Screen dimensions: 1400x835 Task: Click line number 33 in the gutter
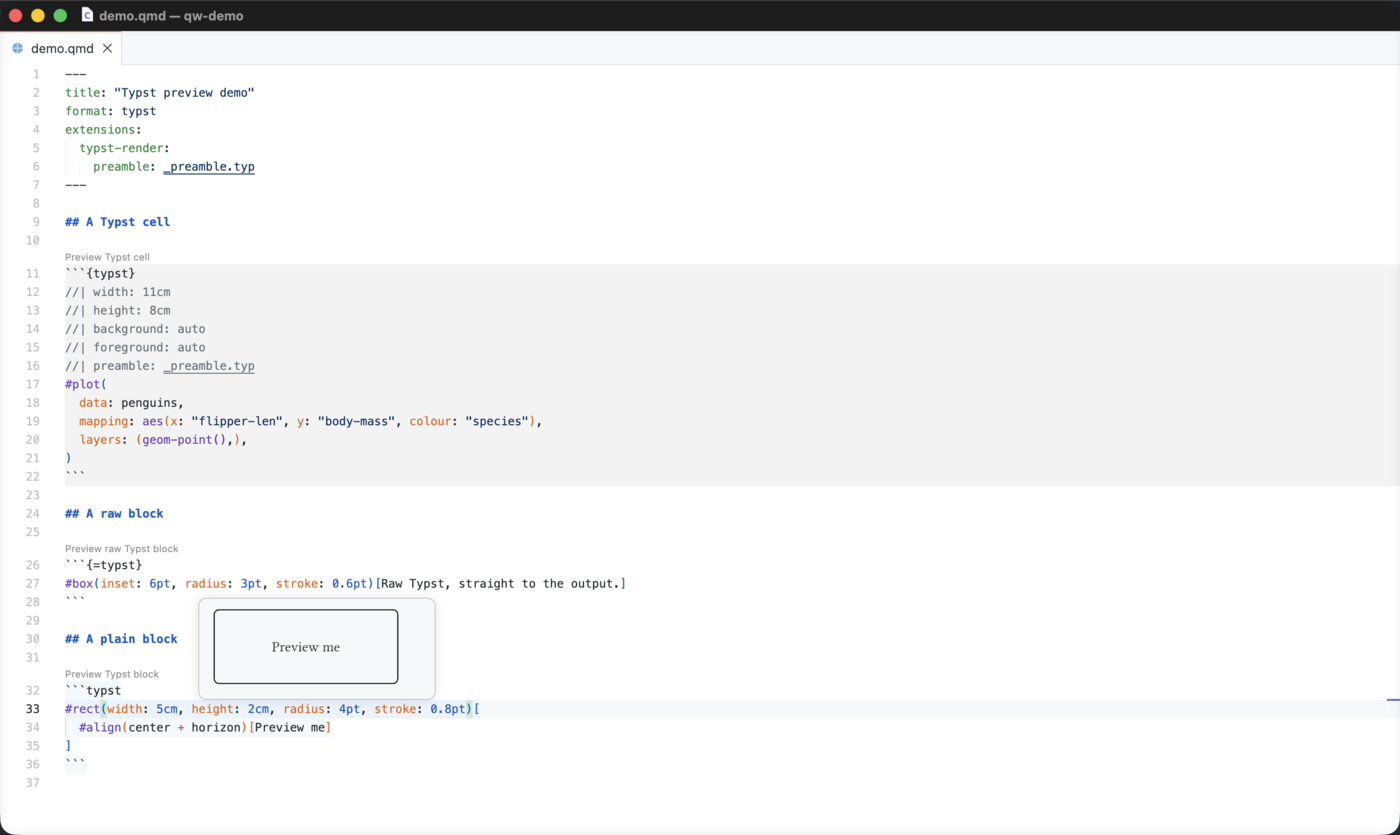pos(33,709)
